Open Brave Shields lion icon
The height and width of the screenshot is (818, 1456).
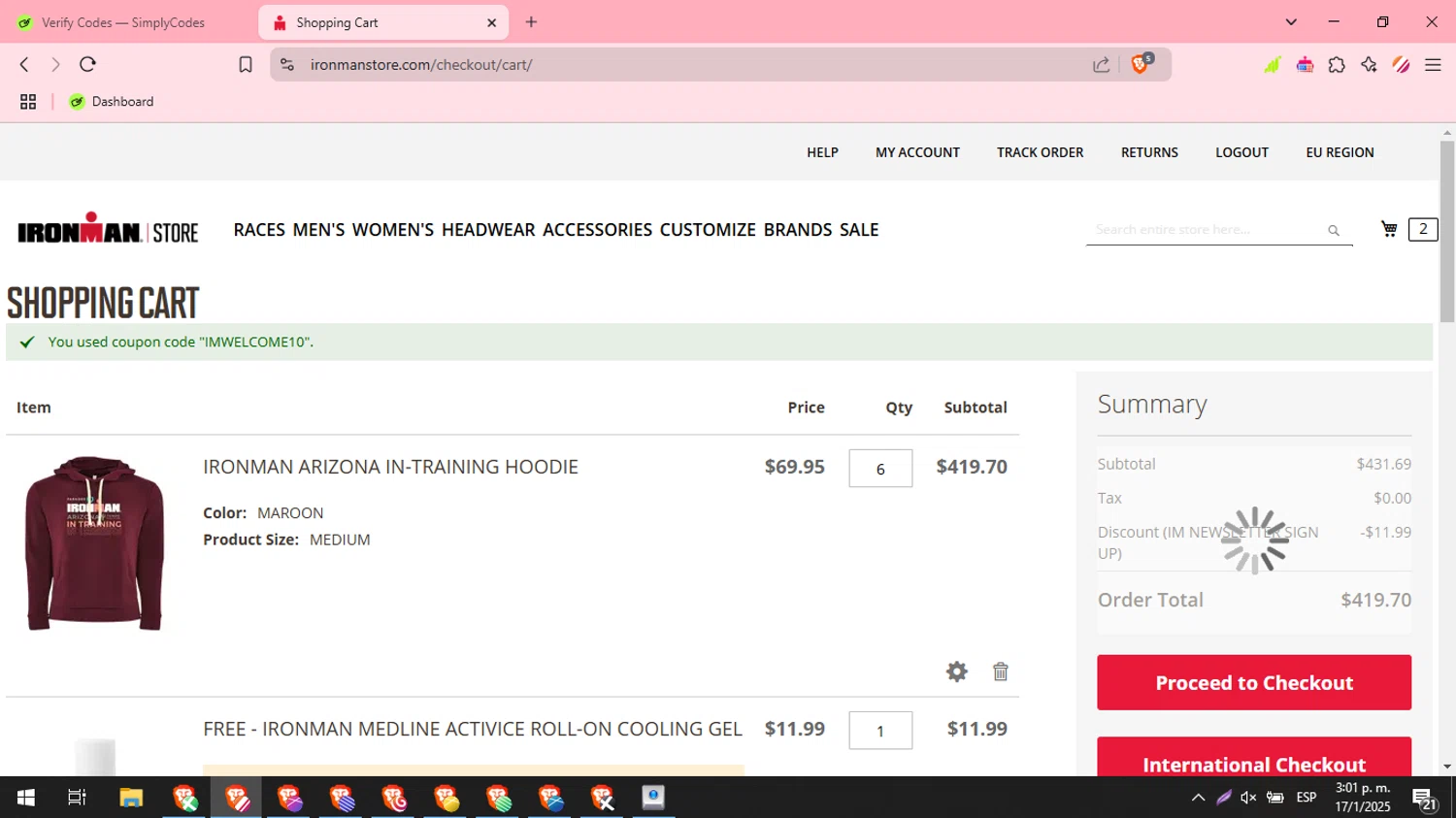1141,64
